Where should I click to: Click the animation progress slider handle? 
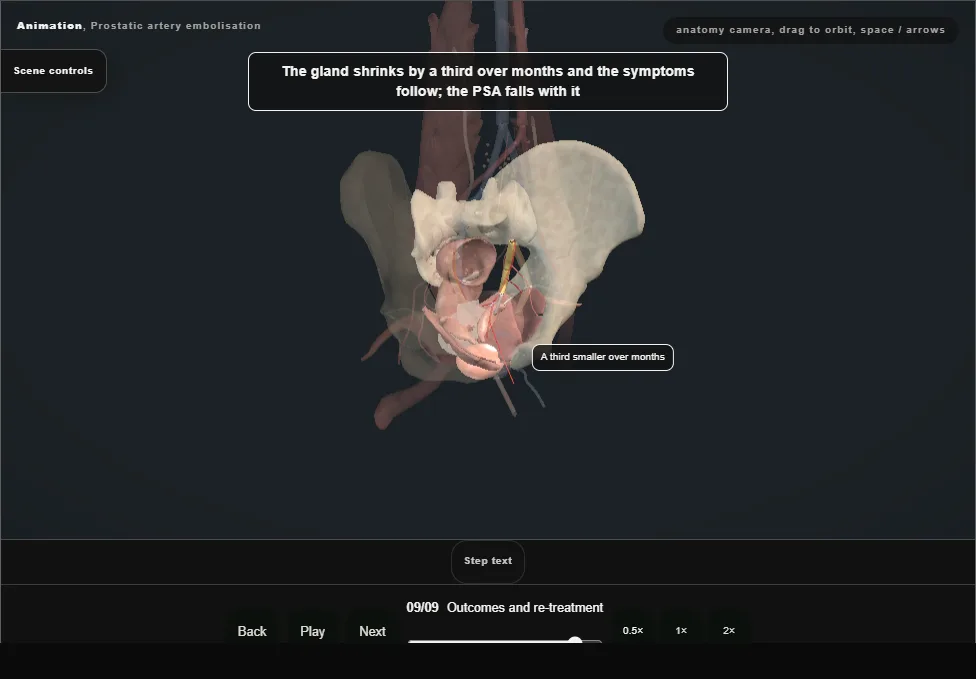(575, 640)
